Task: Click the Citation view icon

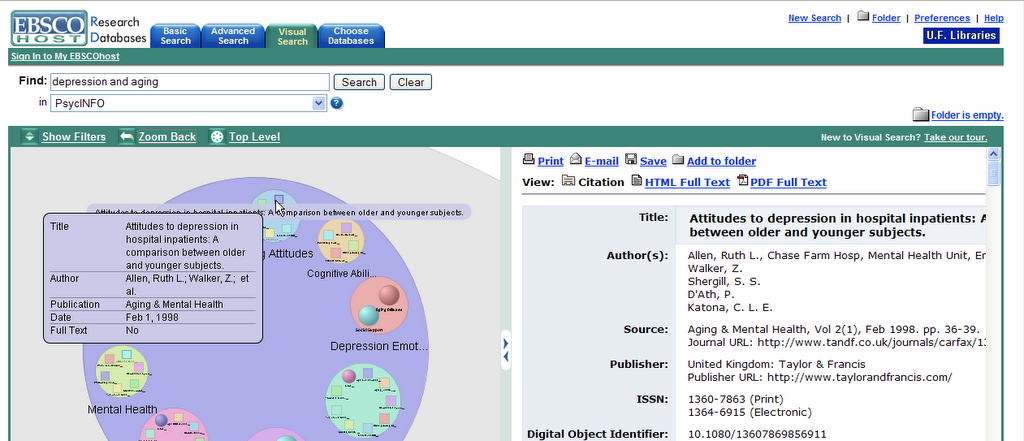Action: pyautogui.click(x=568, y=180)
